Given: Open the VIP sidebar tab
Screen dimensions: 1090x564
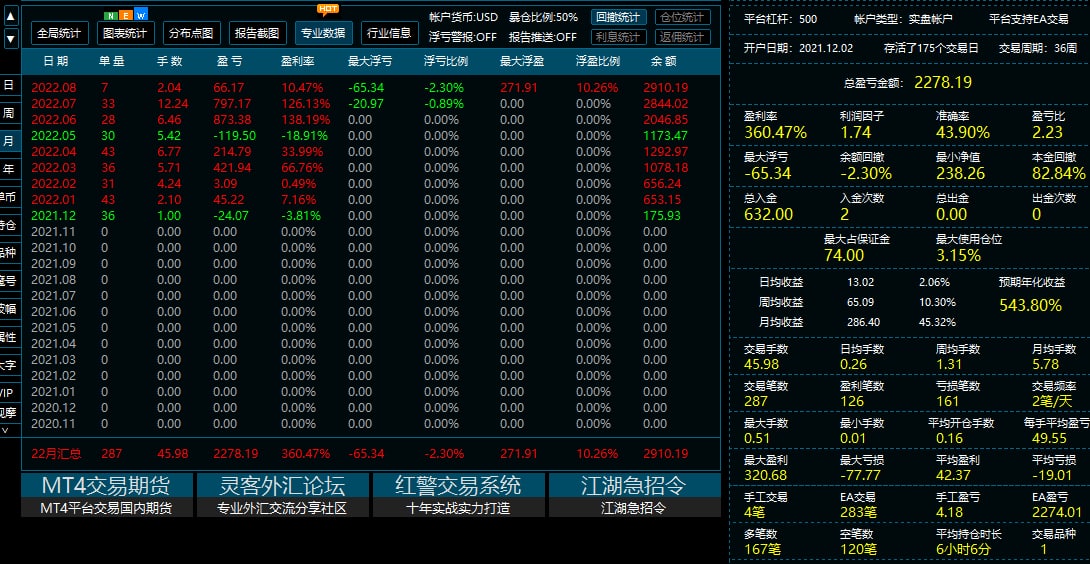Looking at the screenshot, I should pyautogui.click(x=8, y=393).
